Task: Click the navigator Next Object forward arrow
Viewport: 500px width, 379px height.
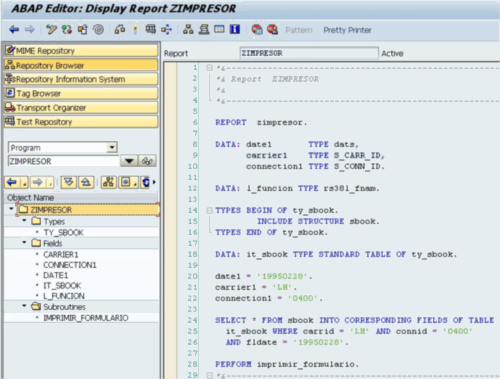Action: pyautogui.click(x=38, y=182)
